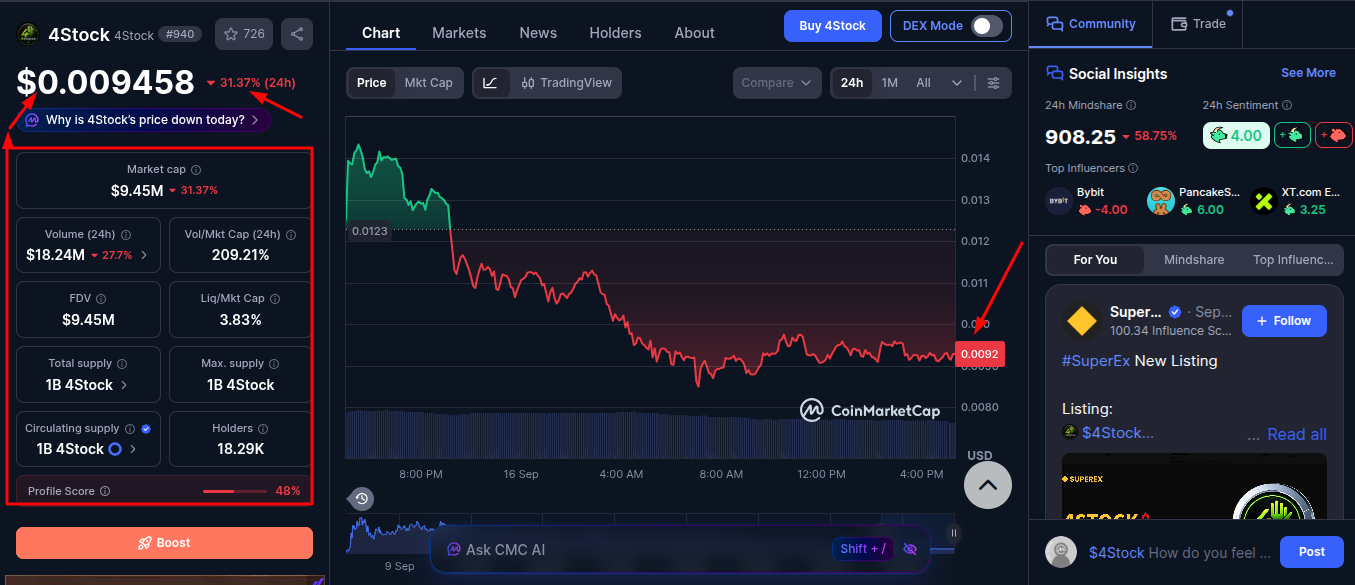
Task: Hide Ask CMC AI with crossed-eye icon
Action: pyautogui.click(x=910, y=549)
